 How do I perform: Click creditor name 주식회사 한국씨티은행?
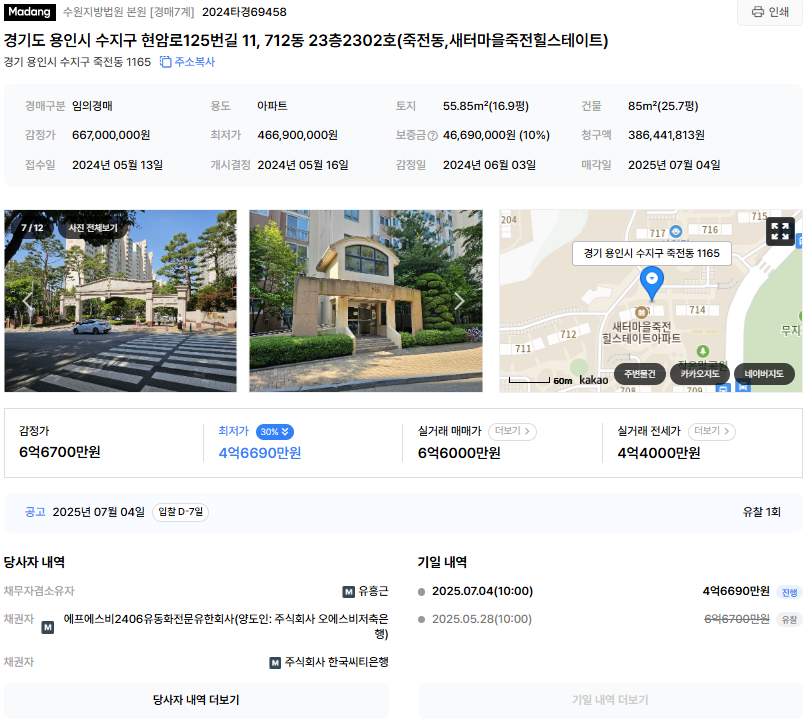[x=337, y=662]
